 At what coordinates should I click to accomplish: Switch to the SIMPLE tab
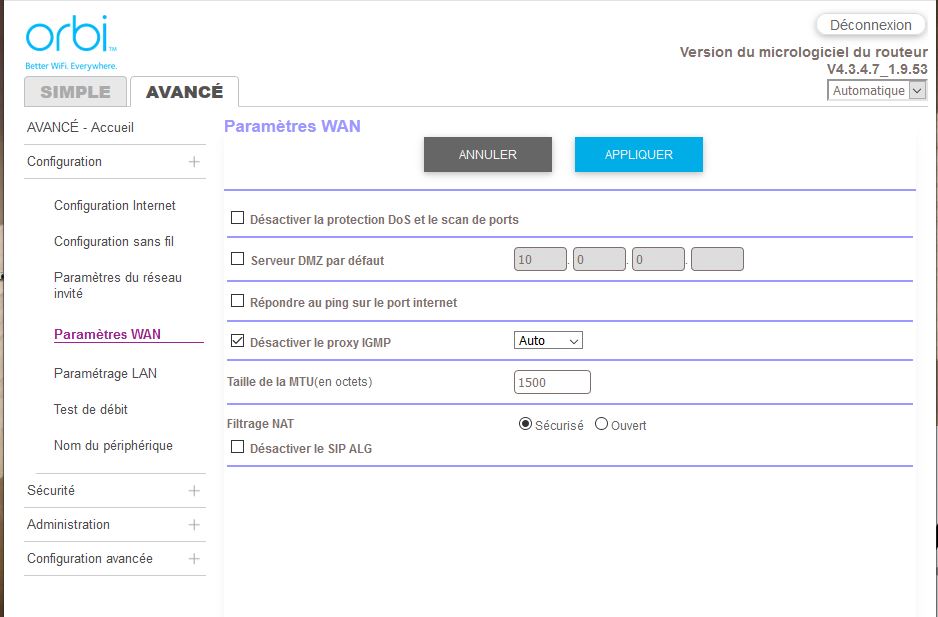[x=76, y=92]
